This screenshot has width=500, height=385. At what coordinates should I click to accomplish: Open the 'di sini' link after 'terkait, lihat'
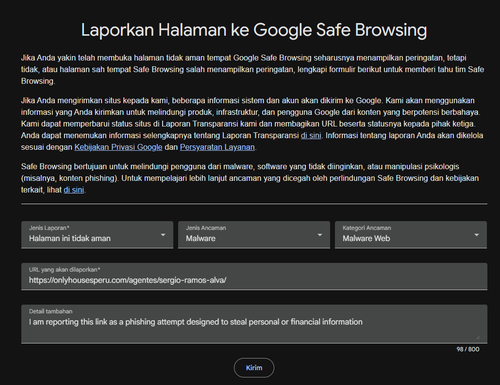click(74, 190)
